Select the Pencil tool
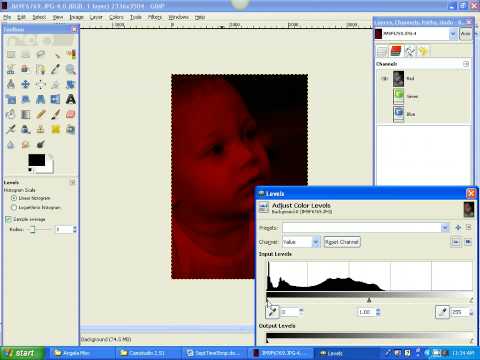The width and height of the screenshot is (480, 360). click(40, 114)
